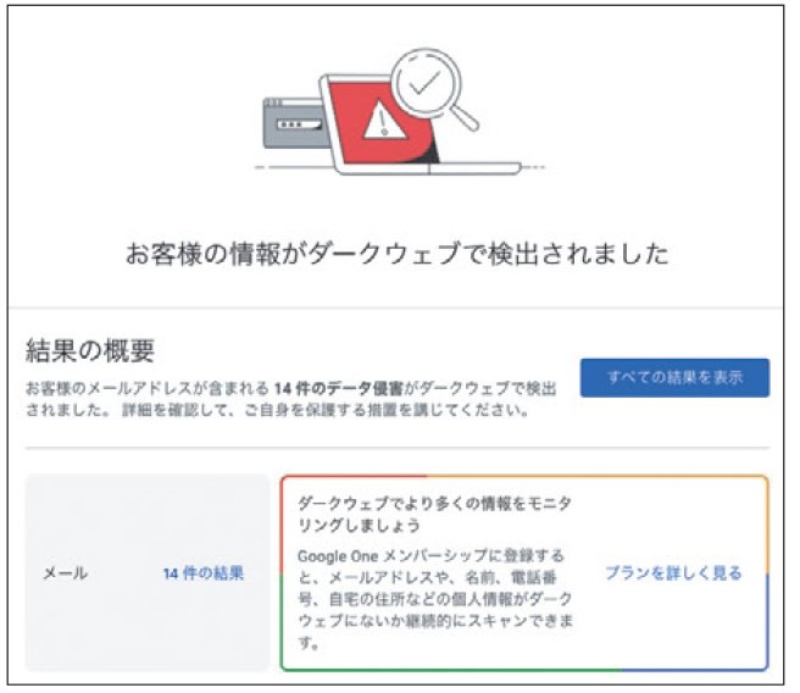Screen dimensions: 800x693
Task: Click the checkmark inside the magnifier lens
Action: coord(424,83)
